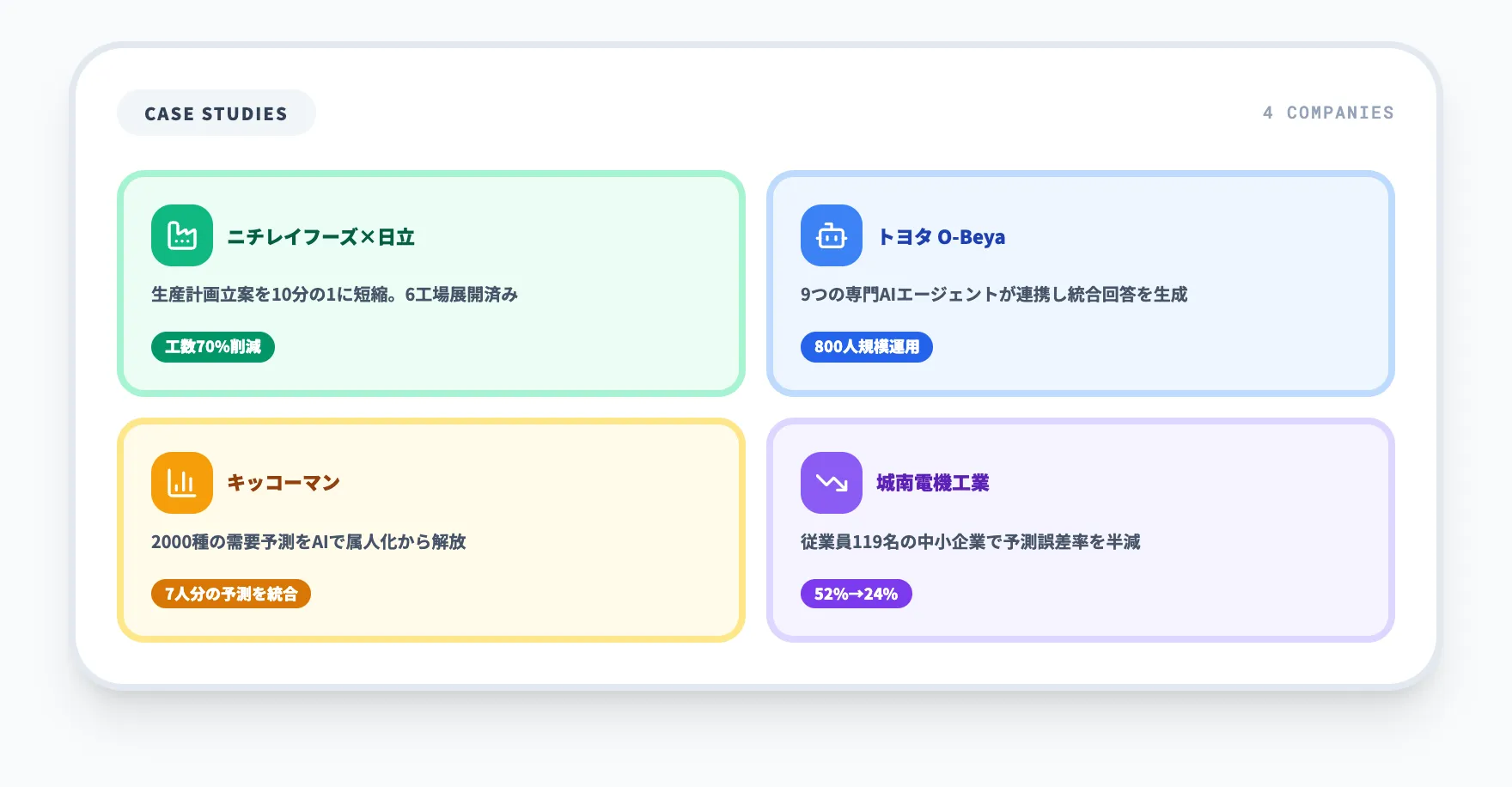Open the ニチレイフーズ×日立 case study title
The width and height of the screenshot is (1512, 787).
pyautogui.click(x=321, y=236)
